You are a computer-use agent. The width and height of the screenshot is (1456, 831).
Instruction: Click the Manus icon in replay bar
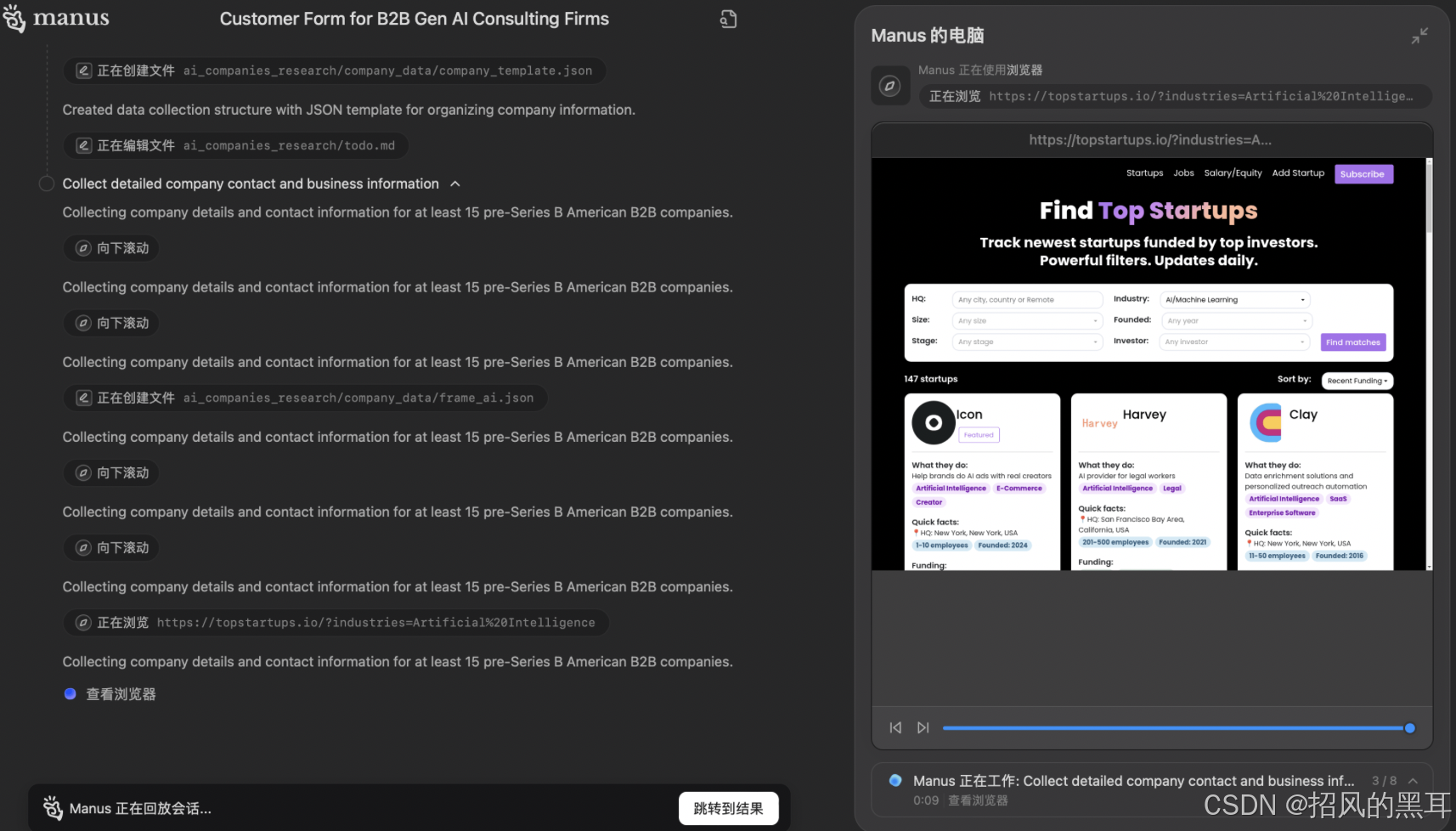pyautogui.click(x=53, y=808)
